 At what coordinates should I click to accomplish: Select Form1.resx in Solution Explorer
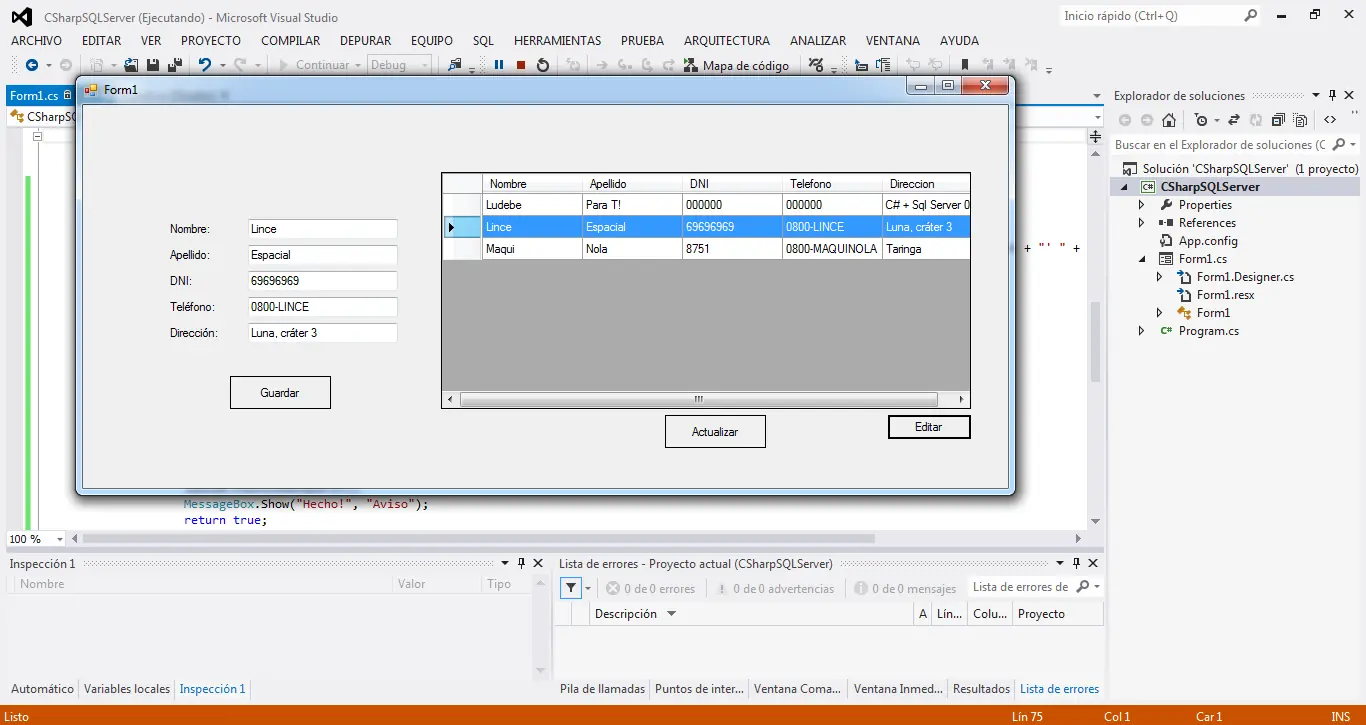1225,295
